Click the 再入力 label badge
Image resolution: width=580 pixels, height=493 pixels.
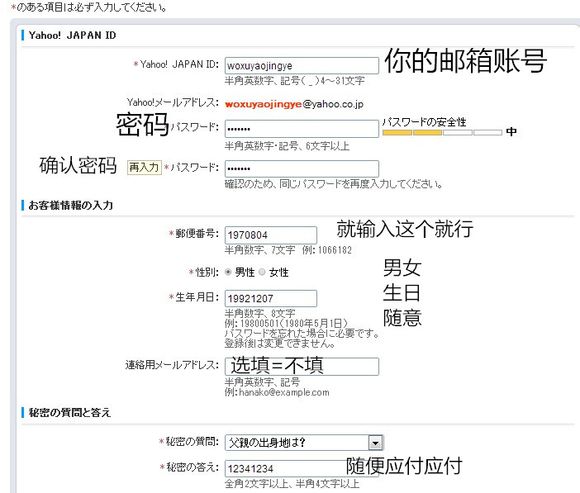coord(144,168)
